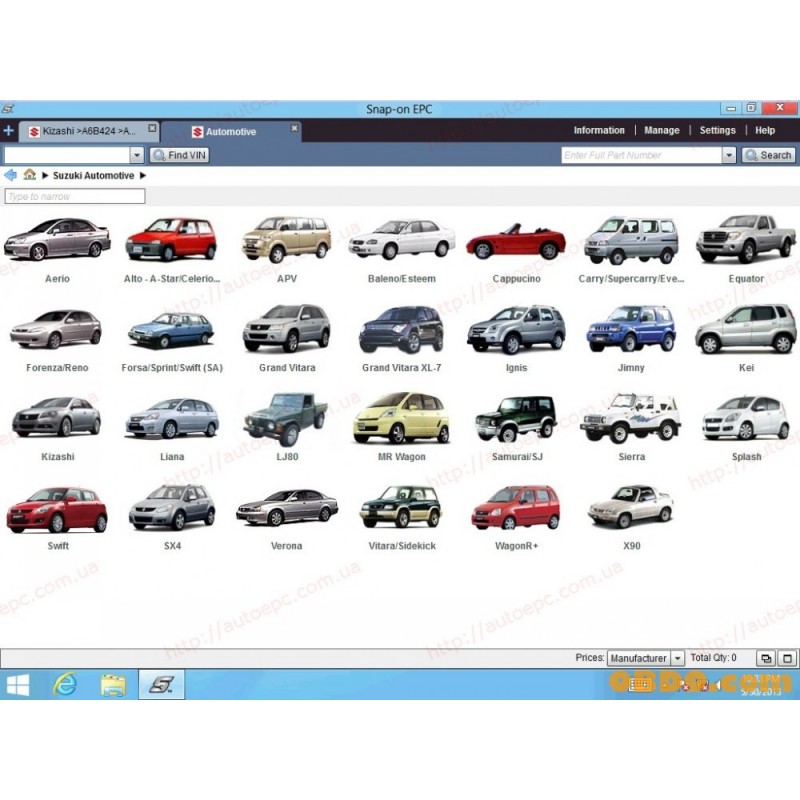Focus the VIN input field
The image size is (800, 800).
[x=67, y=155]
